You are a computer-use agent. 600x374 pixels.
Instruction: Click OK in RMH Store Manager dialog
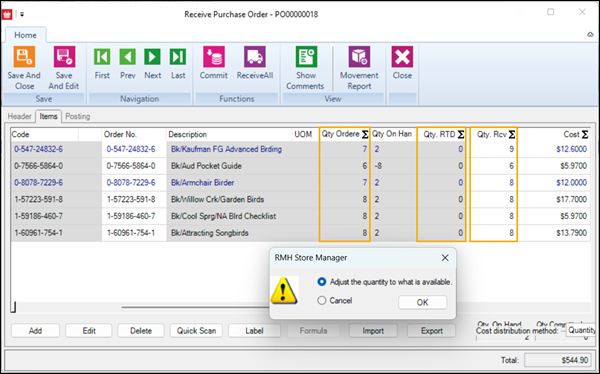click(x=422, y=302)
